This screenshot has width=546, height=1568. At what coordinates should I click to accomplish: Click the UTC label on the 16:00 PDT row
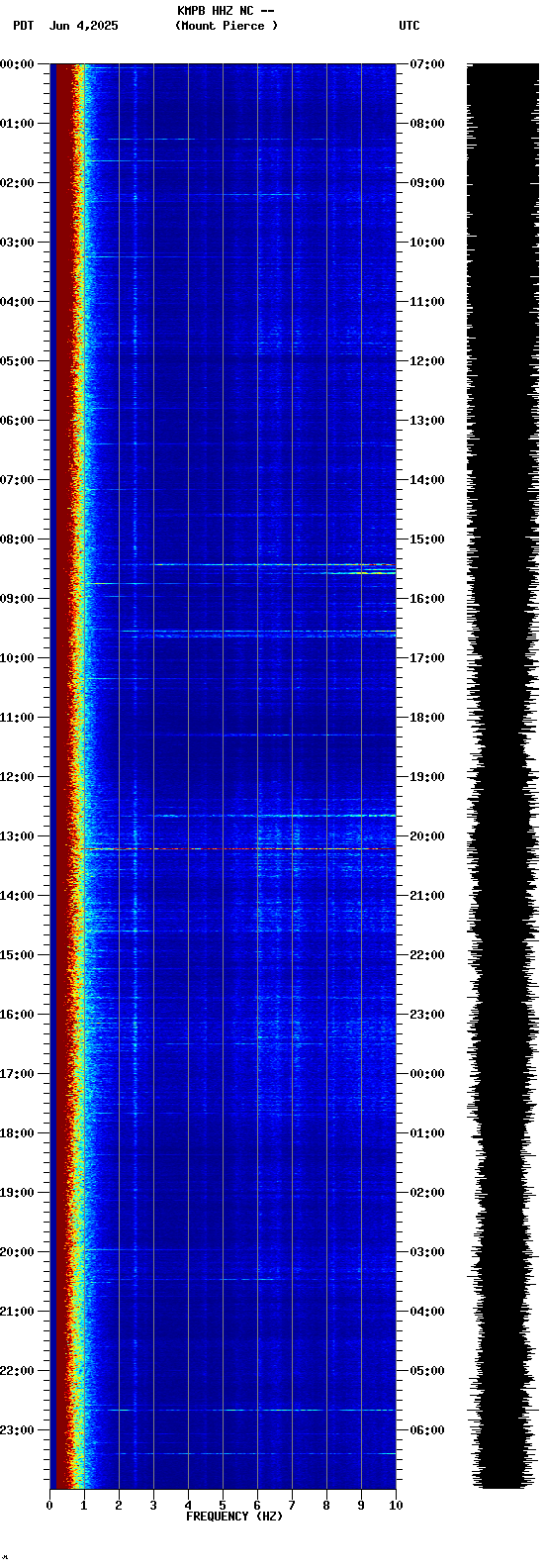[426, 1015]
